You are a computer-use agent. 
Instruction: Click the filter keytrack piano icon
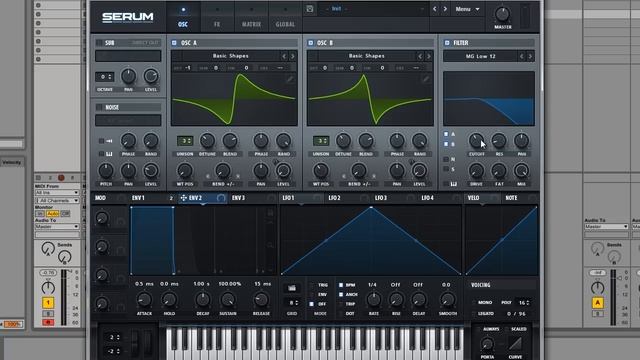(x=453, y=184)
